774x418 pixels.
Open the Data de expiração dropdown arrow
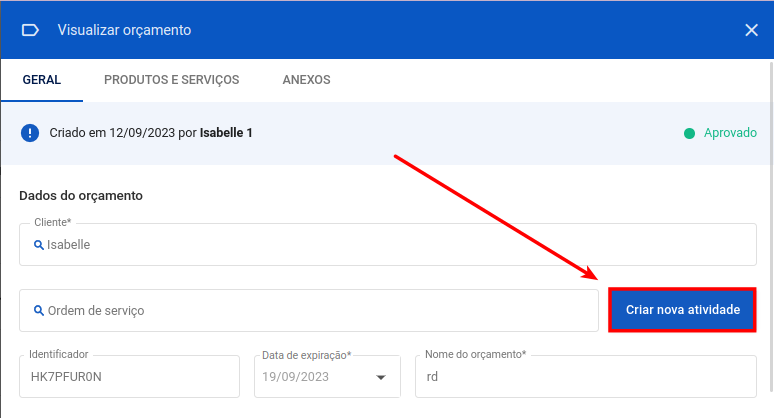click(x=381, y=378)
